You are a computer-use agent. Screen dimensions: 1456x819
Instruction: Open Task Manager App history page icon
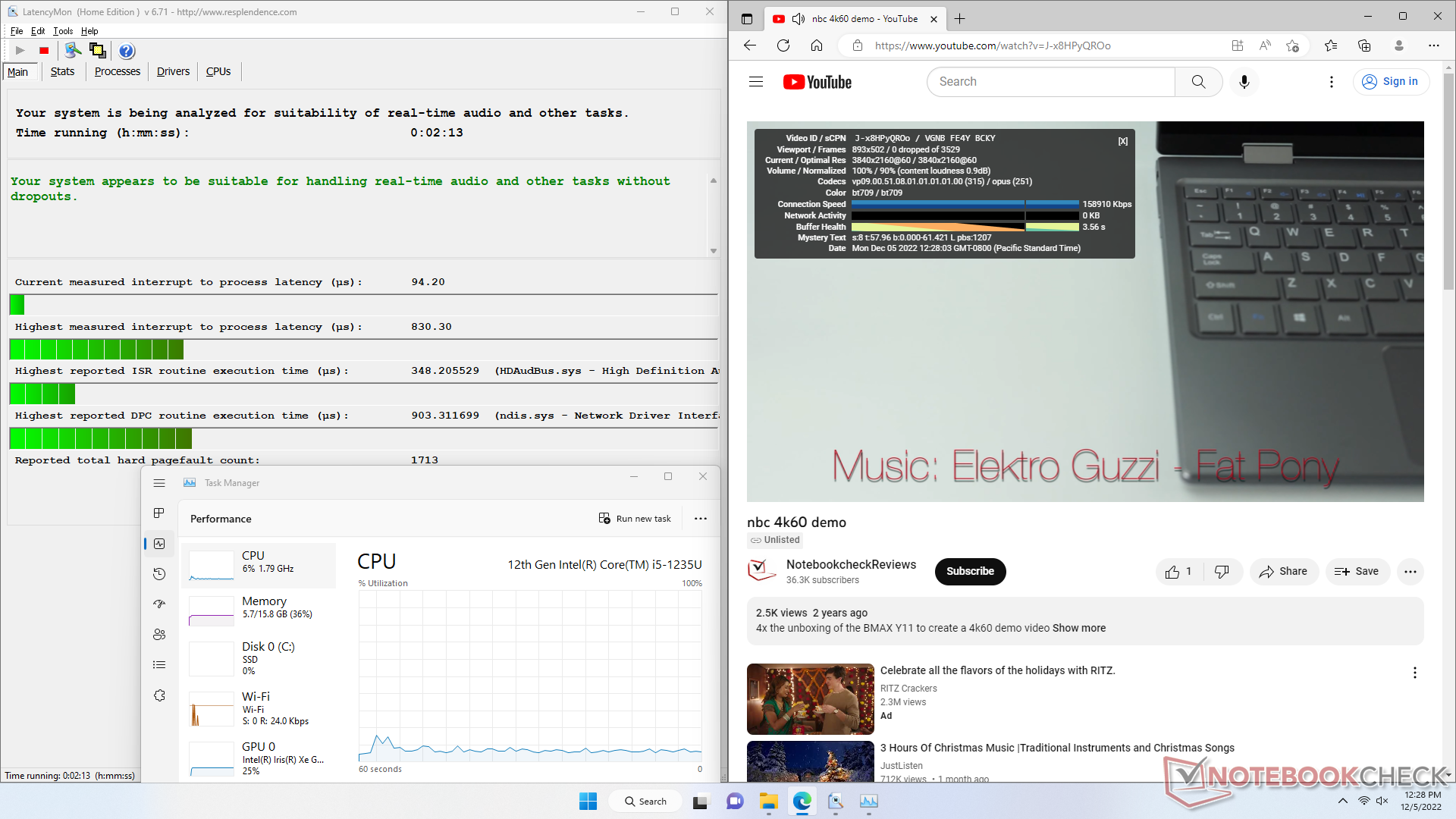[x=159, y=574]
